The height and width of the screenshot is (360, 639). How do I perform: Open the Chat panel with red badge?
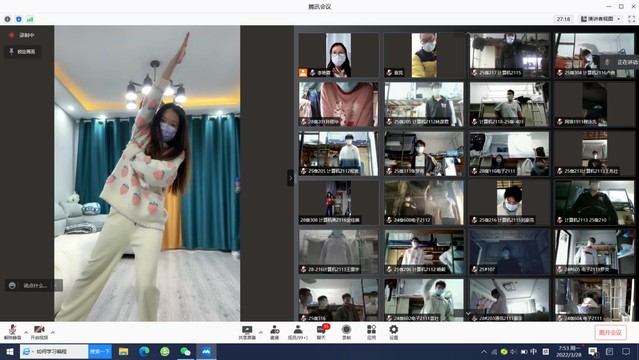point(322,332)
